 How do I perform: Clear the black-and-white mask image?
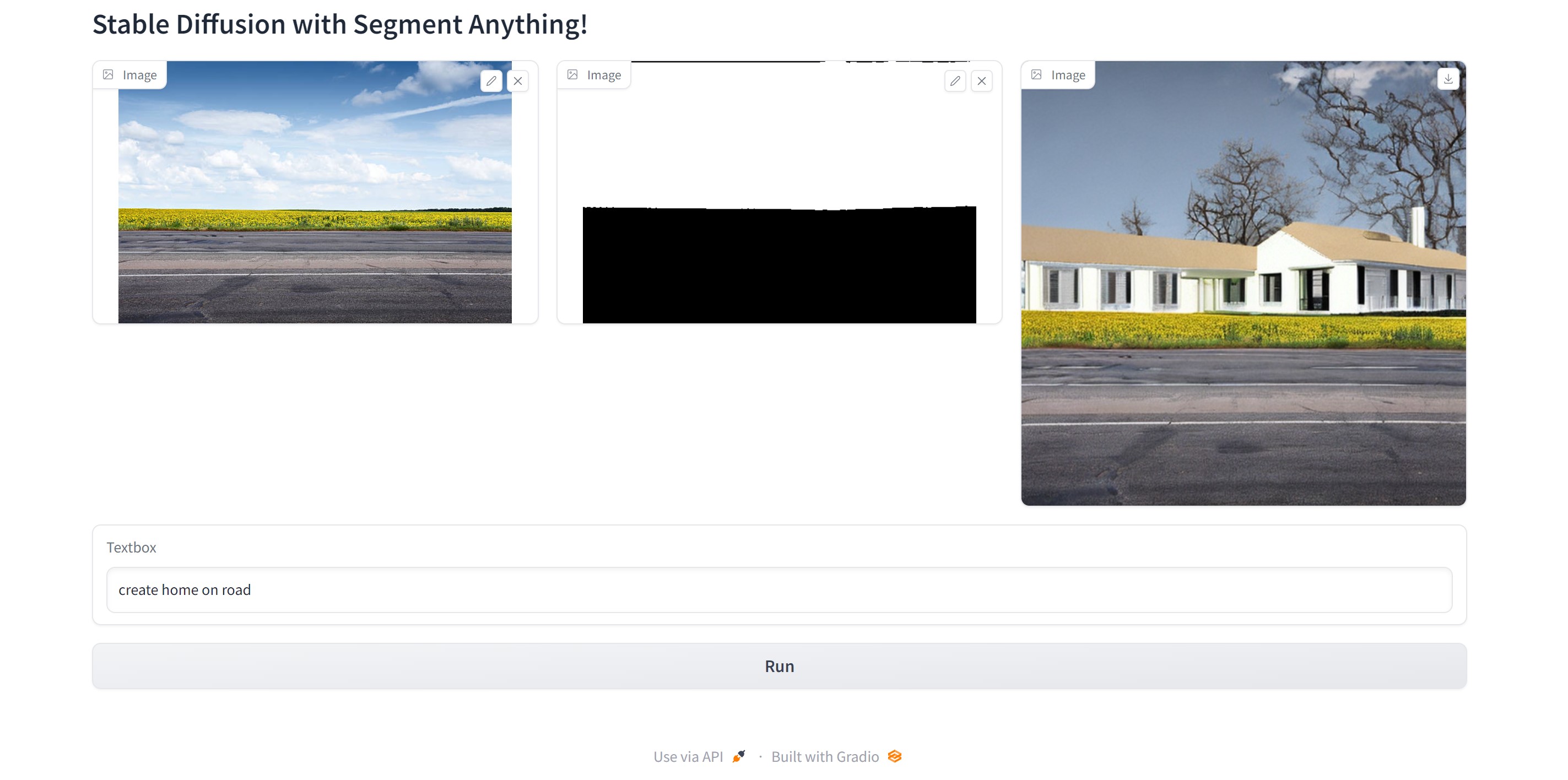coord(982,81)
